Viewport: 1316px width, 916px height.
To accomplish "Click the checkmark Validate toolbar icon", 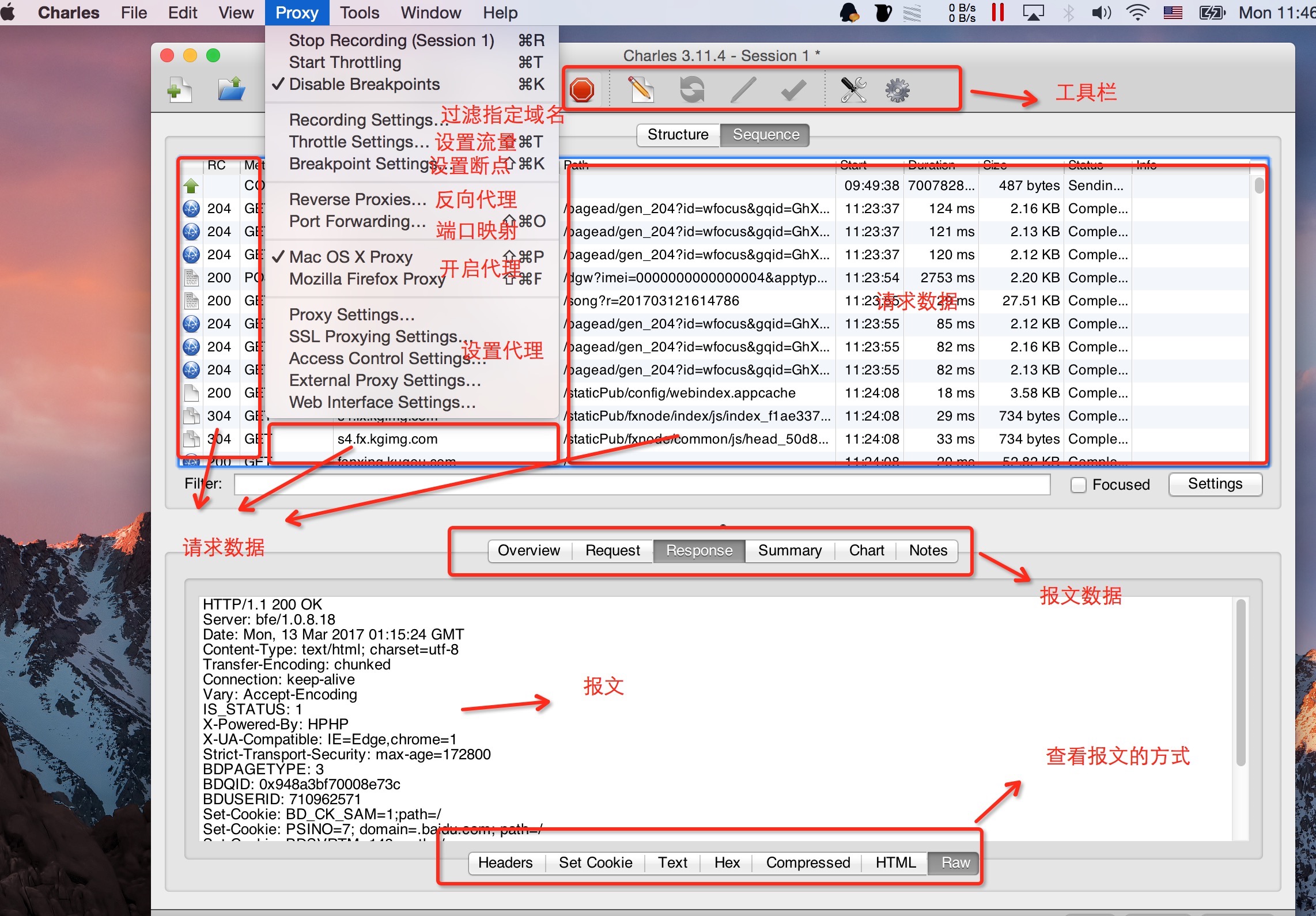I will [793, 90].
